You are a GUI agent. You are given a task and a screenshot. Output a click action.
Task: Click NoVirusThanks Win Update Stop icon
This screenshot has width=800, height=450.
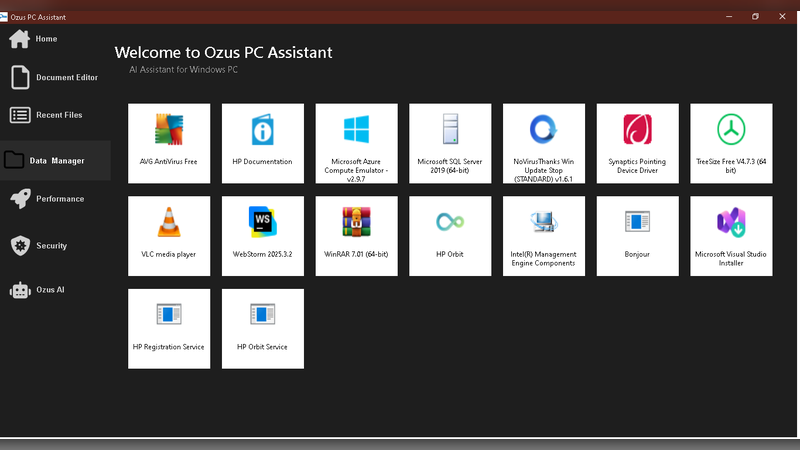543,142
